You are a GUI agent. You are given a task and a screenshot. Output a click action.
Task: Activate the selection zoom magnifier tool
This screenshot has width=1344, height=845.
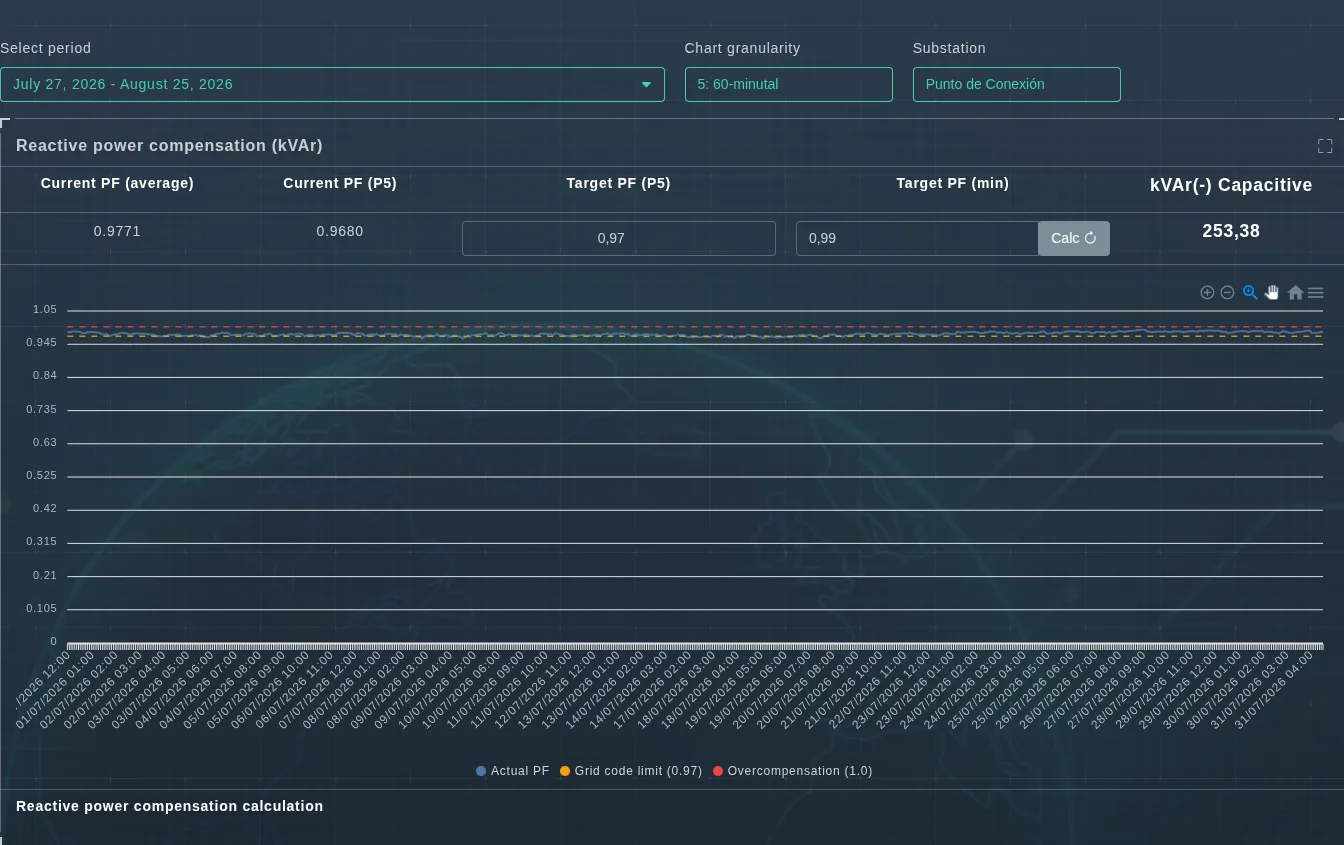coord(1250,293)
